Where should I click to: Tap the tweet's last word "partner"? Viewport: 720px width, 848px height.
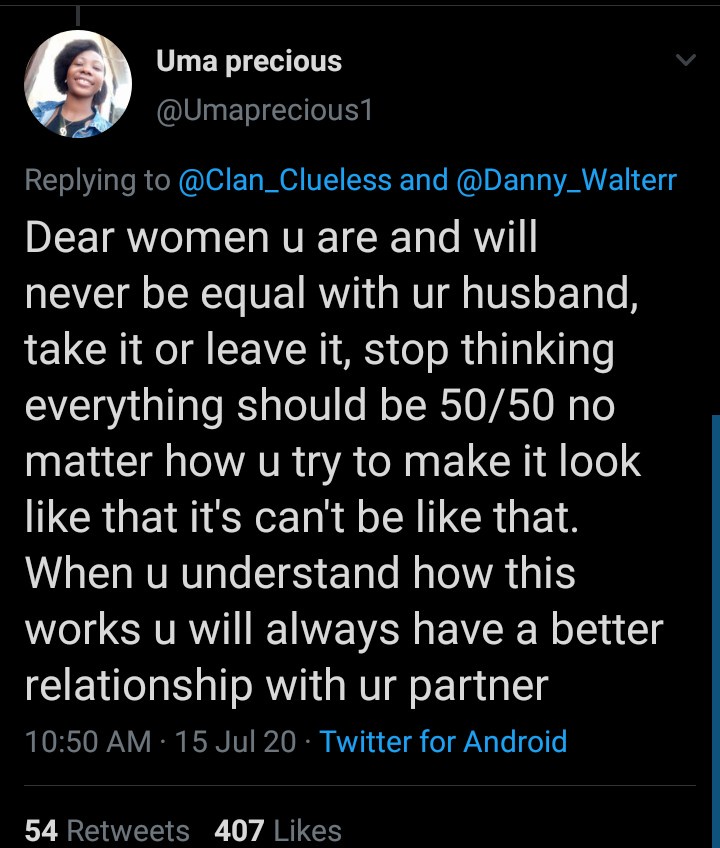pyautogui.click(x=479, y=686)
